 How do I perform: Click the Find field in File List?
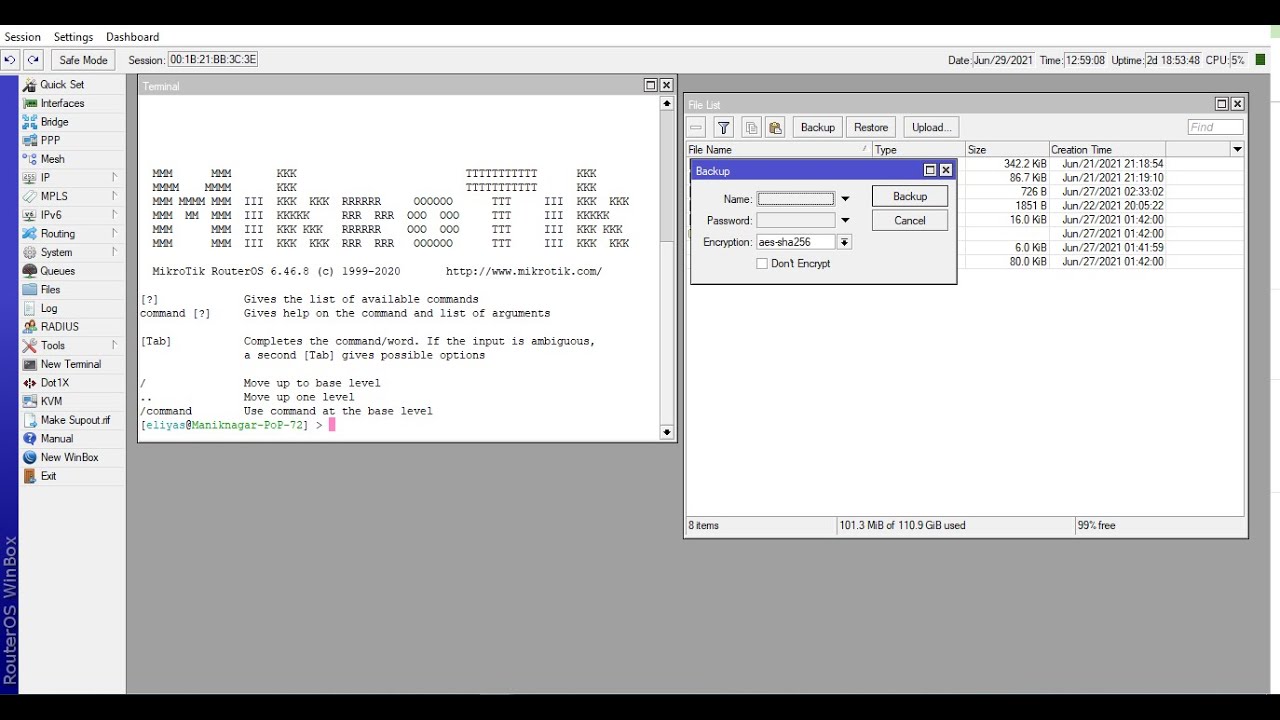click(1215, 127)
